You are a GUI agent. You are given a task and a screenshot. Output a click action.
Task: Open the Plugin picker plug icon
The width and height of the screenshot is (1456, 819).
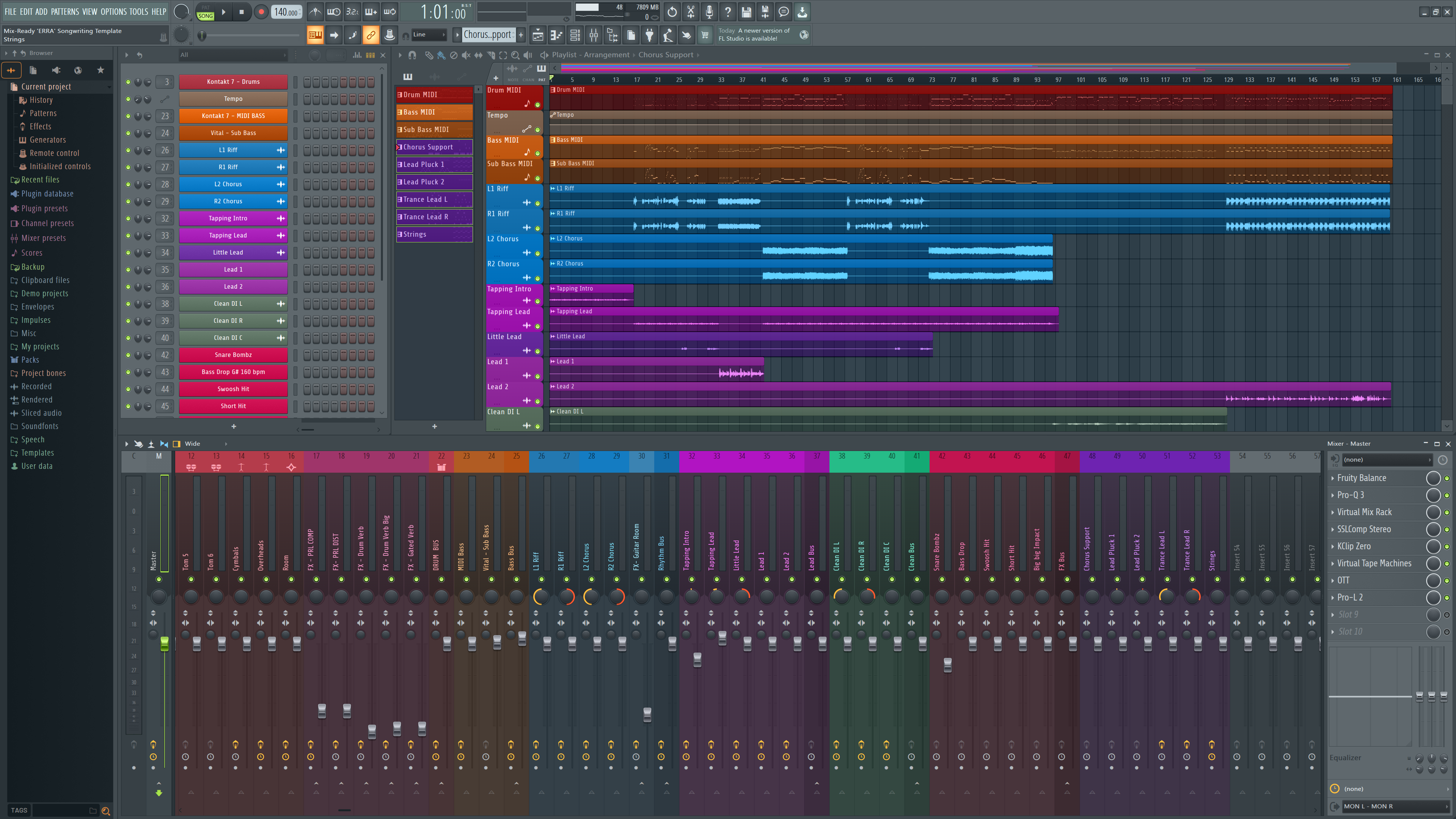[649, 35]
